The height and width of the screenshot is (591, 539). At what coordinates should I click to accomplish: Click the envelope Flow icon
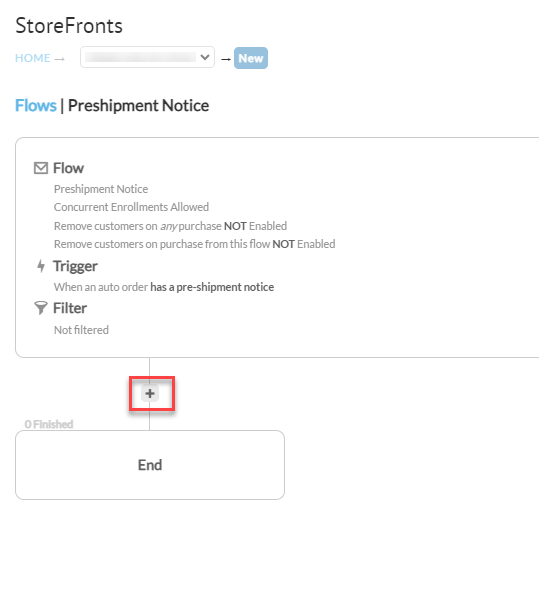point(41,168)
